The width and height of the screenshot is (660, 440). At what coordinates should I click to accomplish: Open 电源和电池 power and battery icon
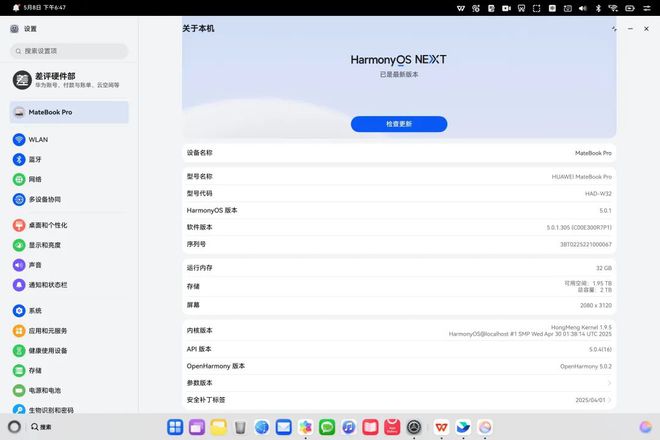[19, 390]
